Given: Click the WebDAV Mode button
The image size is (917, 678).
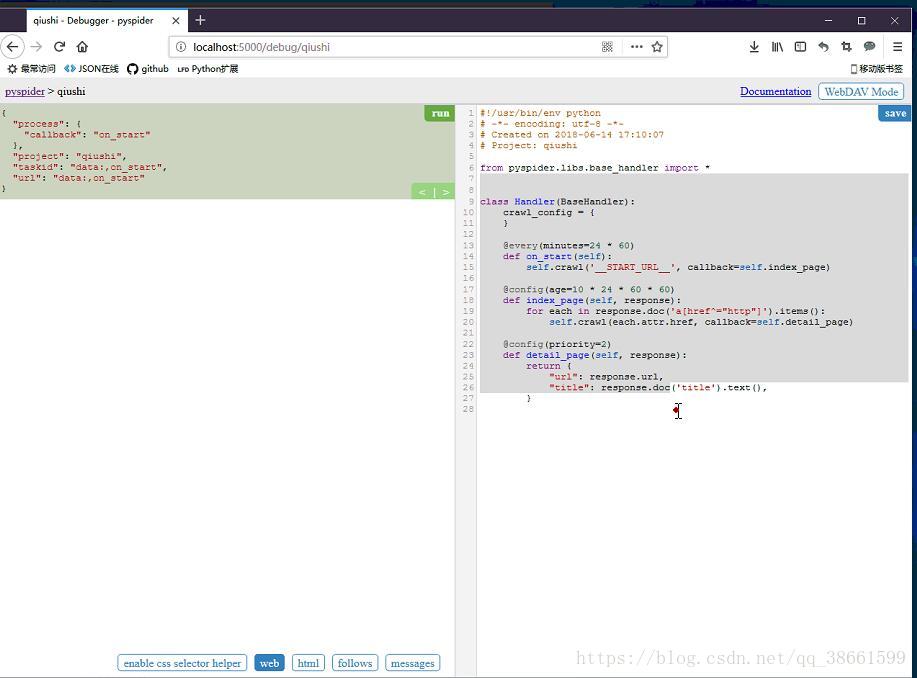Looking at the screenshot, I should coord(861,91).
